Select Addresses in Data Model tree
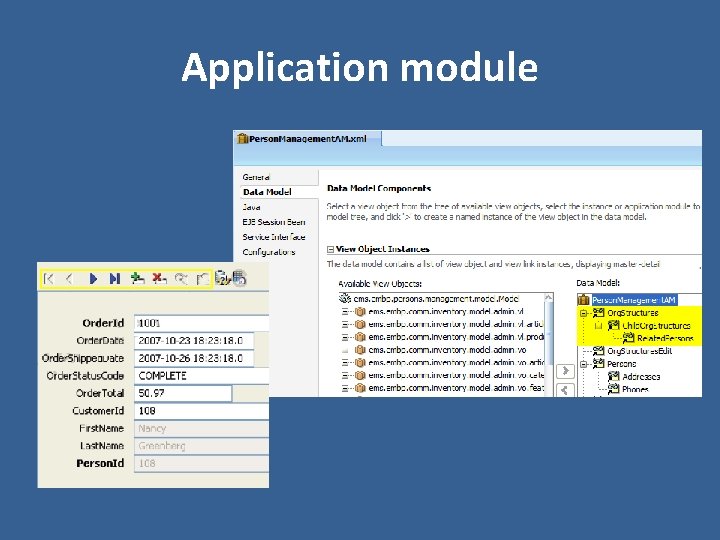 pyautogui.click(x=641, y=377)
